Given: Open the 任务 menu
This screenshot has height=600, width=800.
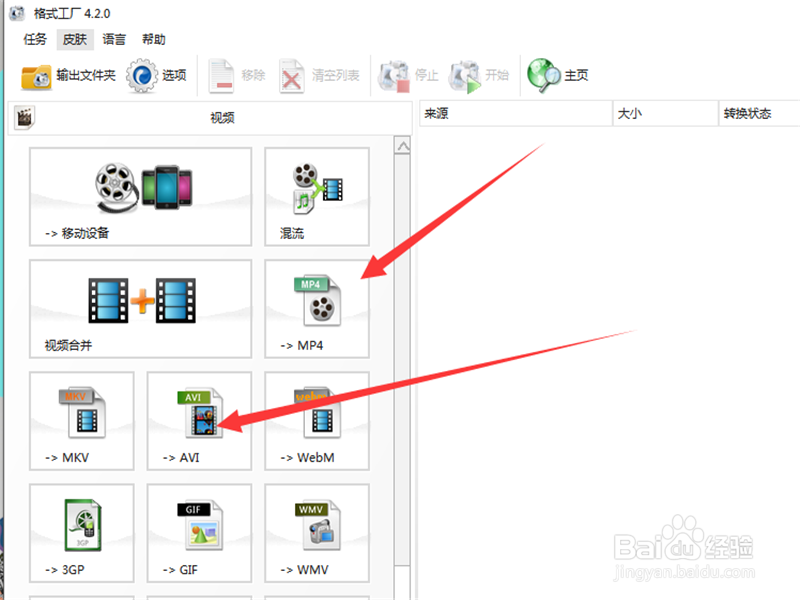Looking at the screenshot, I should pyautogui.click(x=35, y=39).
